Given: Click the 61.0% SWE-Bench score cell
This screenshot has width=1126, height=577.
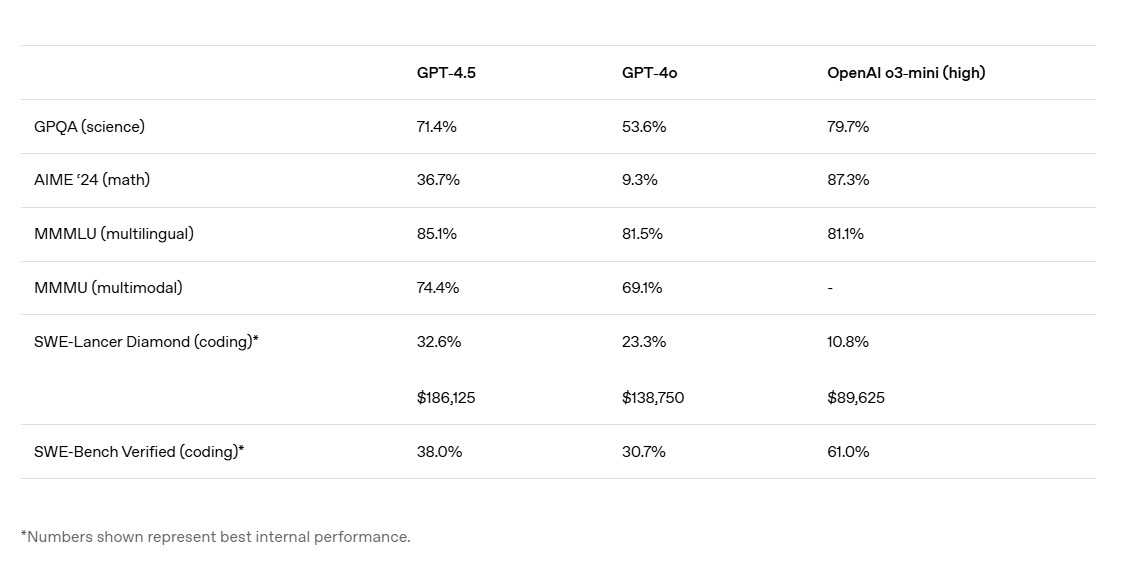Looking at the screenshot, I should [848, 452].
